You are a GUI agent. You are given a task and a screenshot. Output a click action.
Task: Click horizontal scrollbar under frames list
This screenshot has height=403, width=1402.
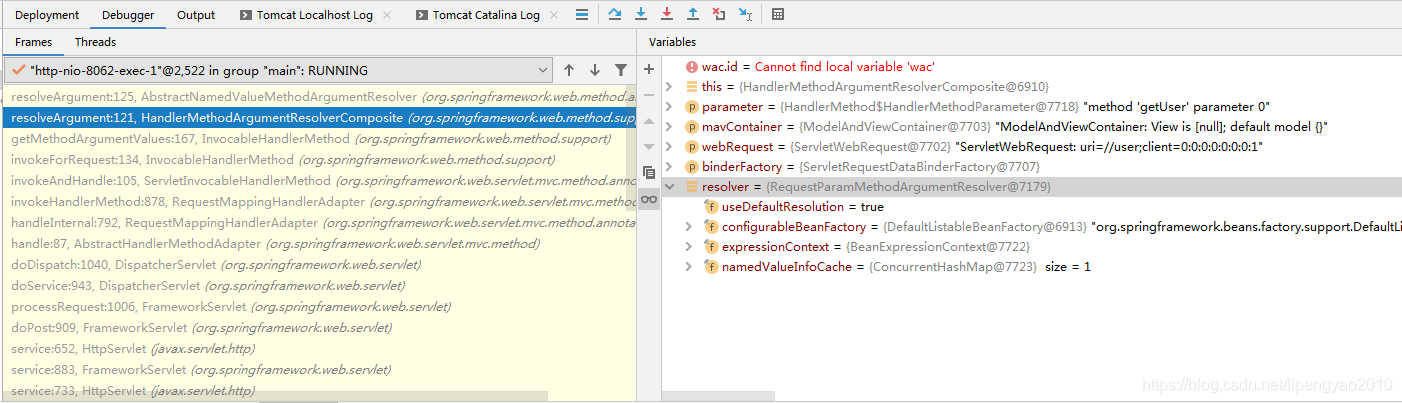pos(275,396)
